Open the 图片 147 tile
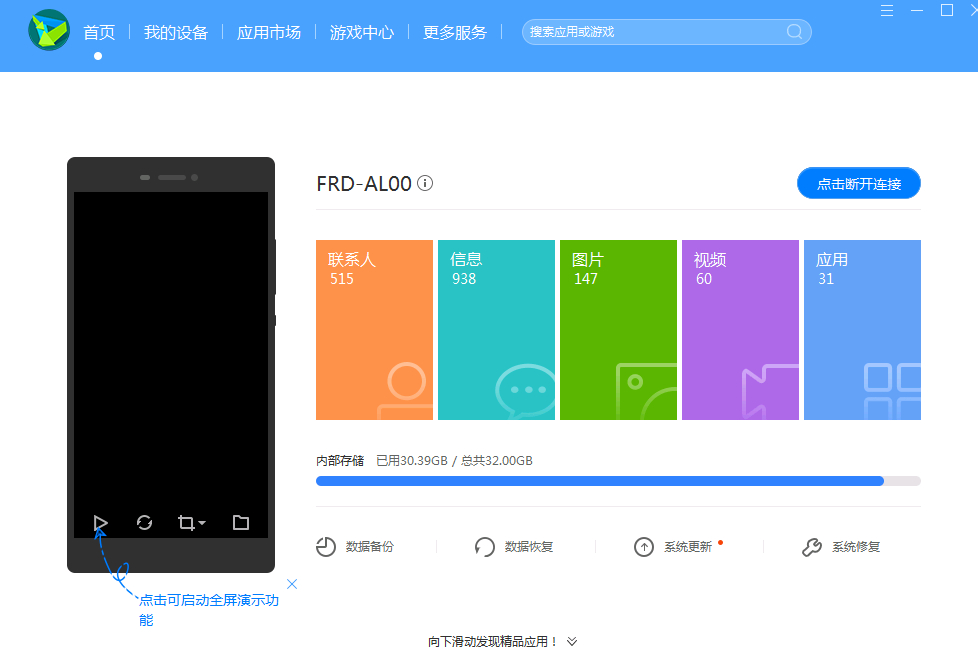 (x=618, y=330)
